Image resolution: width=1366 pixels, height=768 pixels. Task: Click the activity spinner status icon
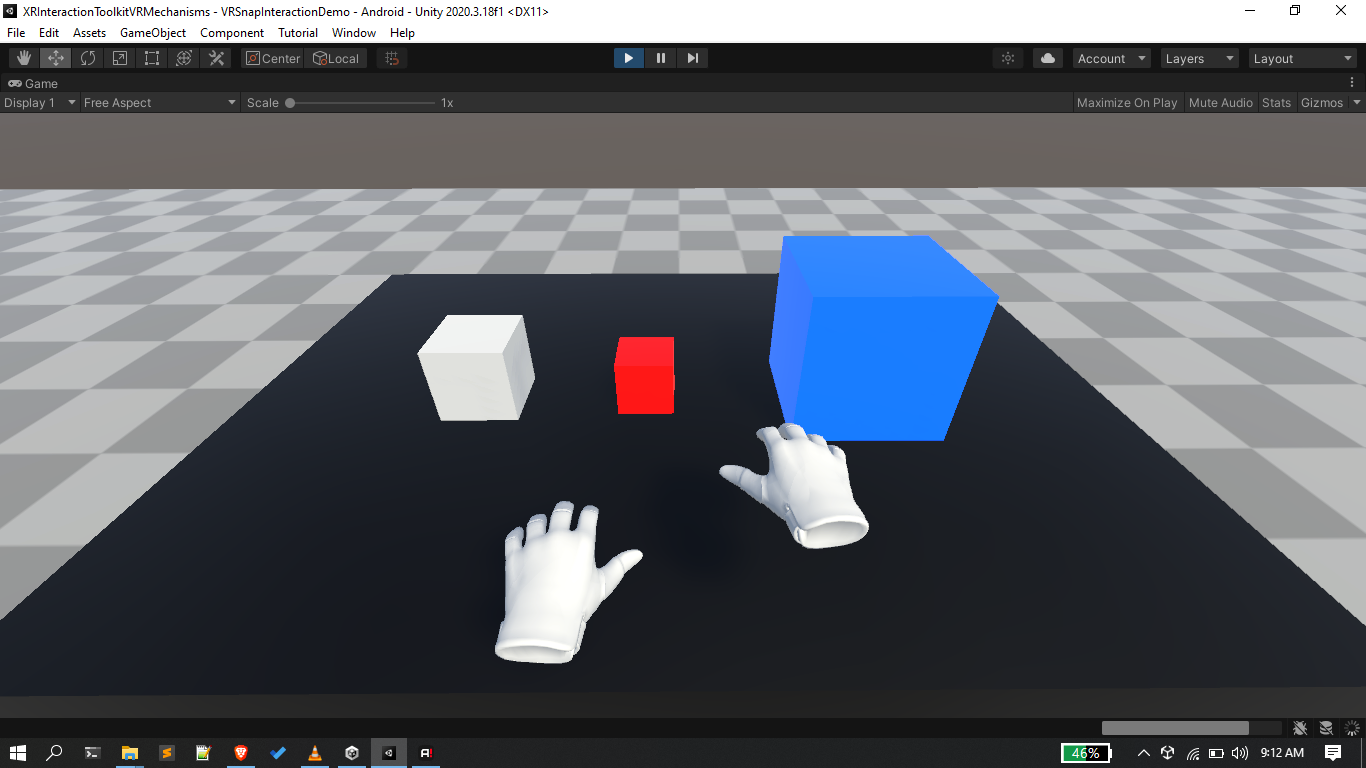(1352, 728)
